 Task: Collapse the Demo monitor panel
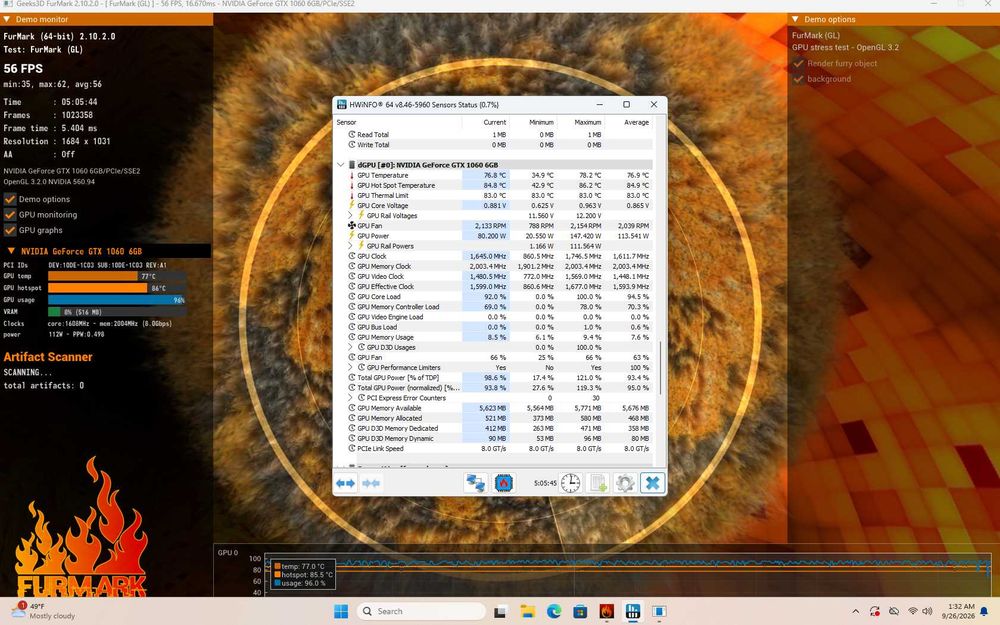(x=6, y=19)
